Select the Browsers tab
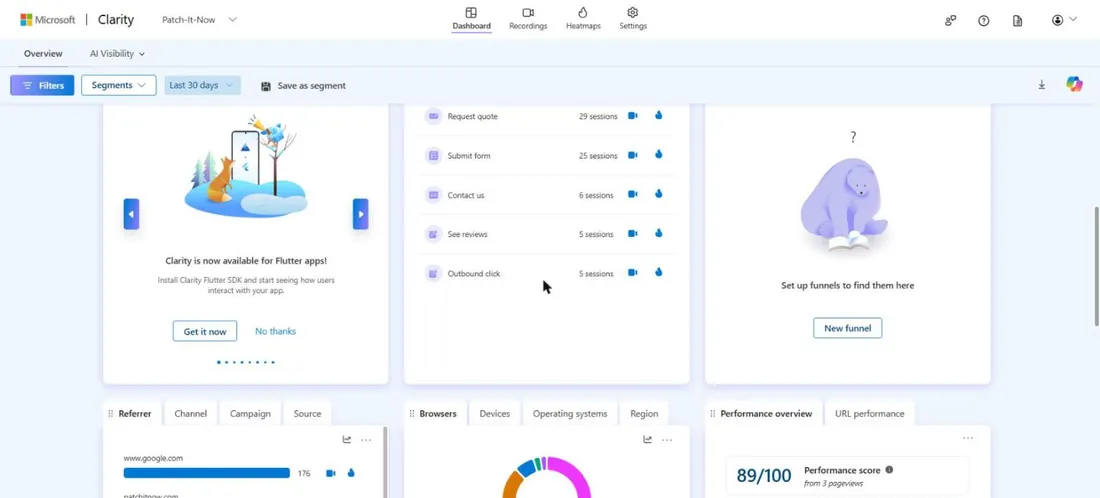The image size is (1100, 498). coord(435,413)
